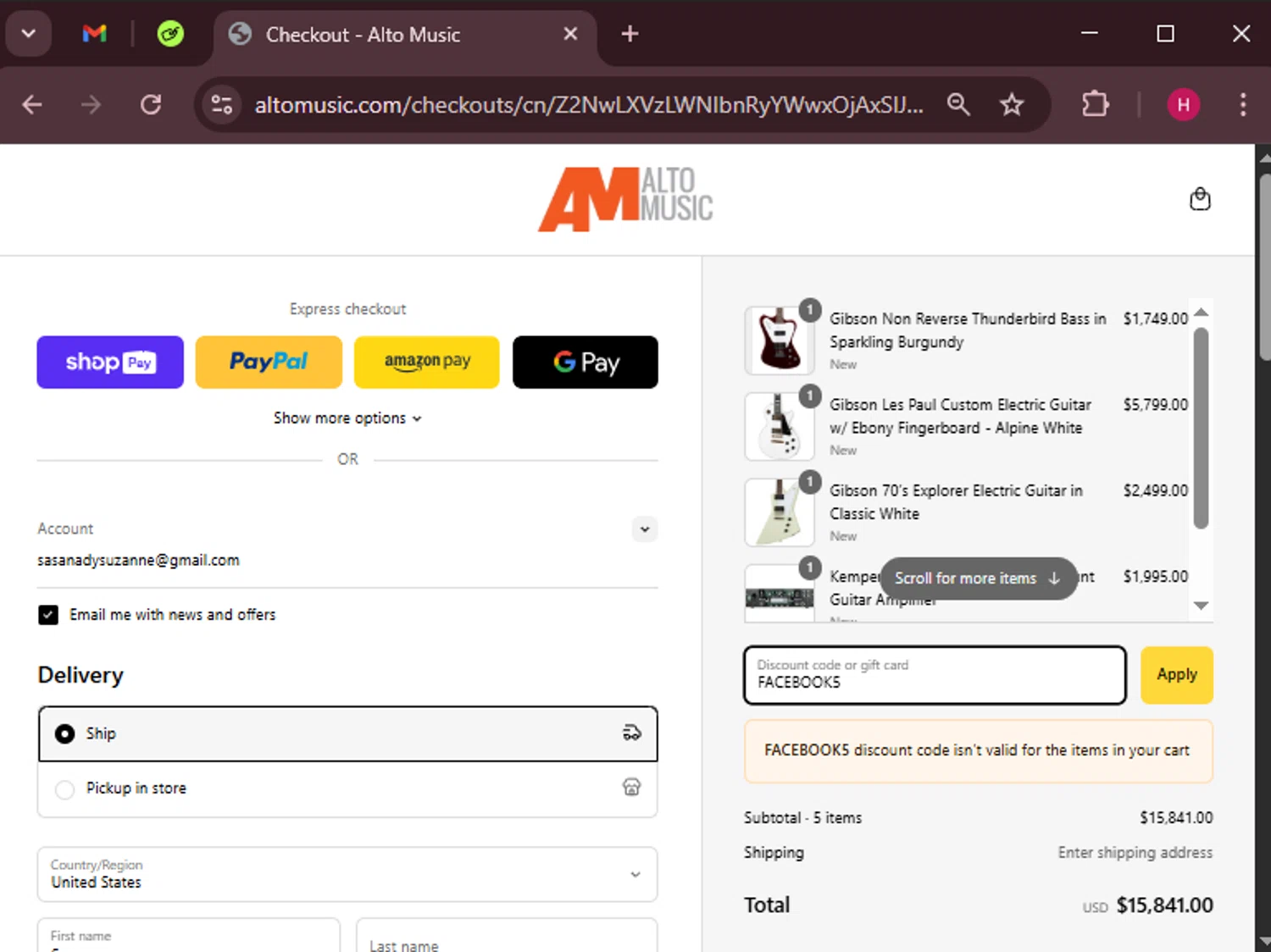Expand the Account section chevron

coord(645,529)
